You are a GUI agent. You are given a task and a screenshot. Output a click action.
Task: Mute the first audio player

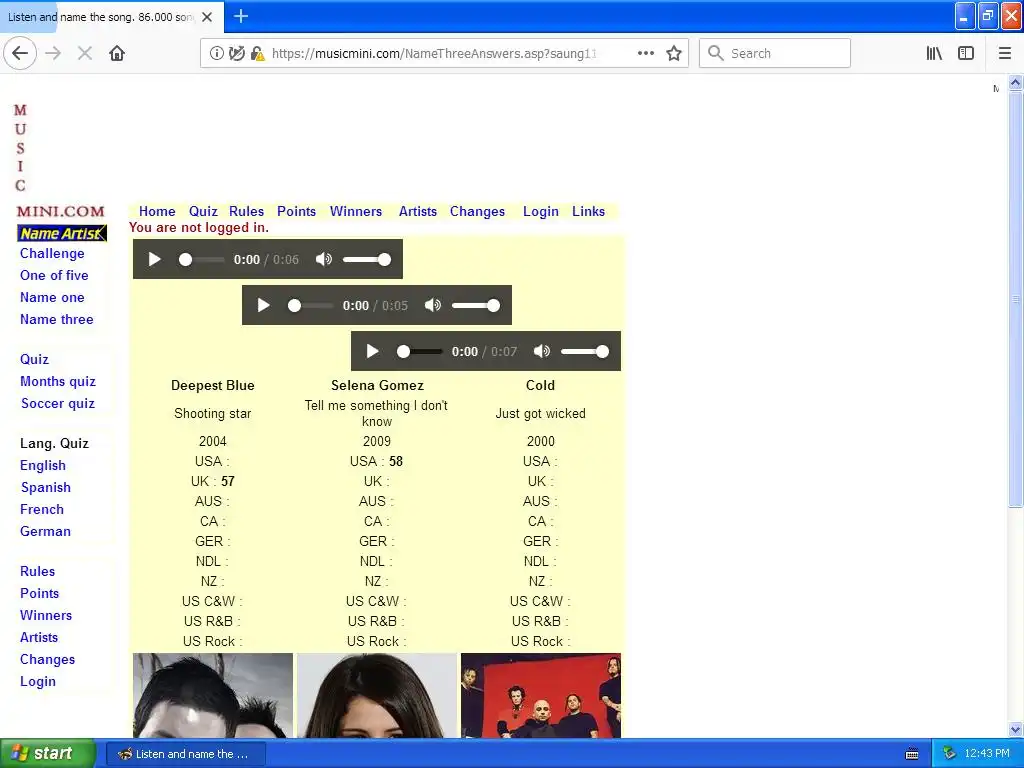tap(323, 259)
